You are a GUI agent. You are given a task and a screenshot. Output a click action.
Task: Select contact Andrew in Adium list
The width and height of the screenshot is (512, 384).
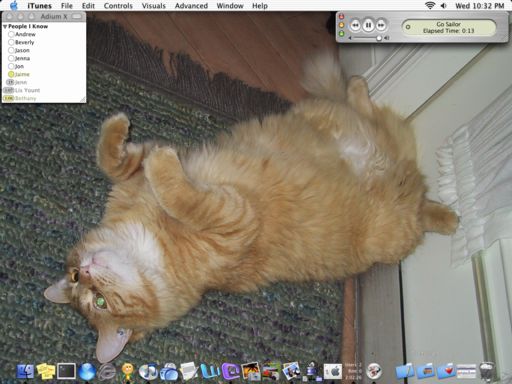tap(44, 34)
